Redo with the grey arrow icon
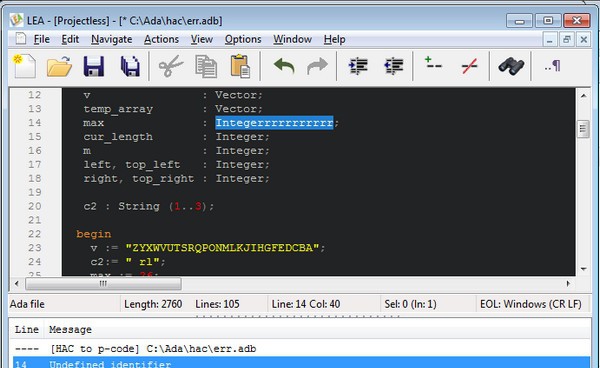Screen dimensions: 600x368 [317, 66]
